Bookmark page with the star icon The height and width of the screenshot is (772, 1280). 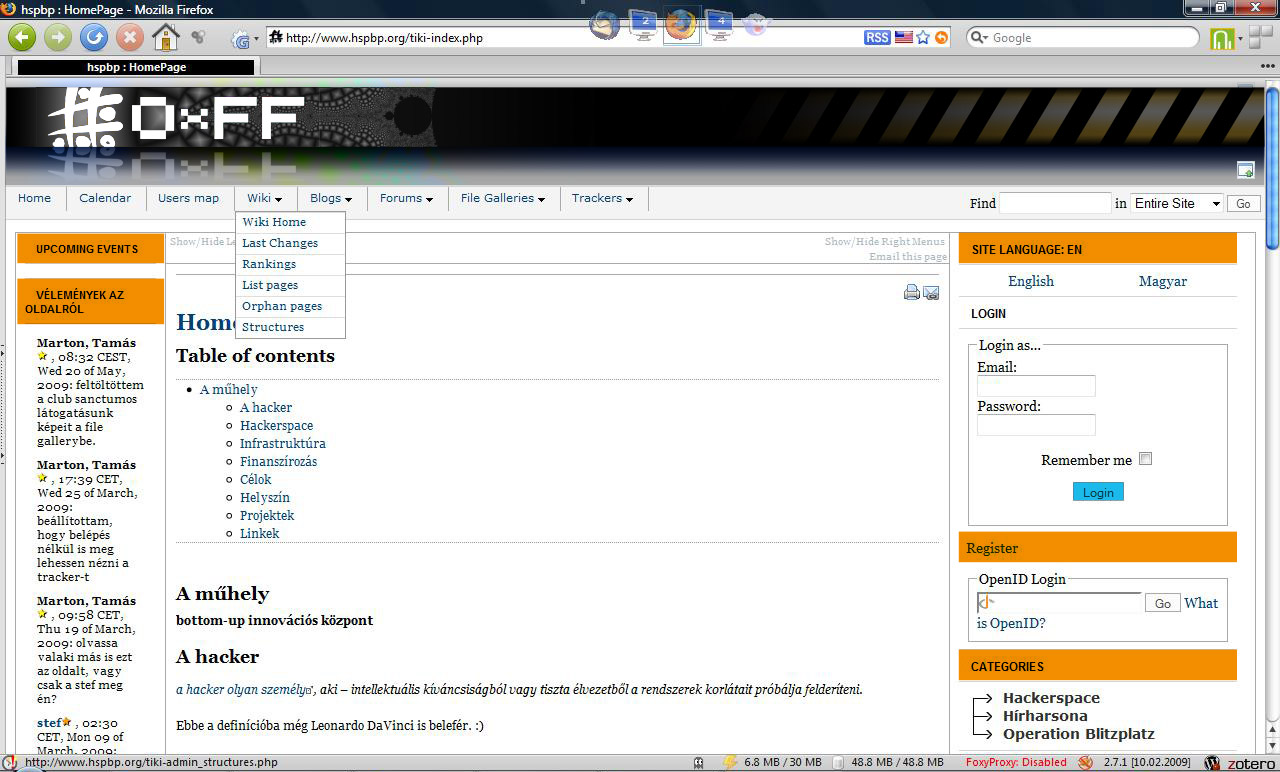[923, 38]
